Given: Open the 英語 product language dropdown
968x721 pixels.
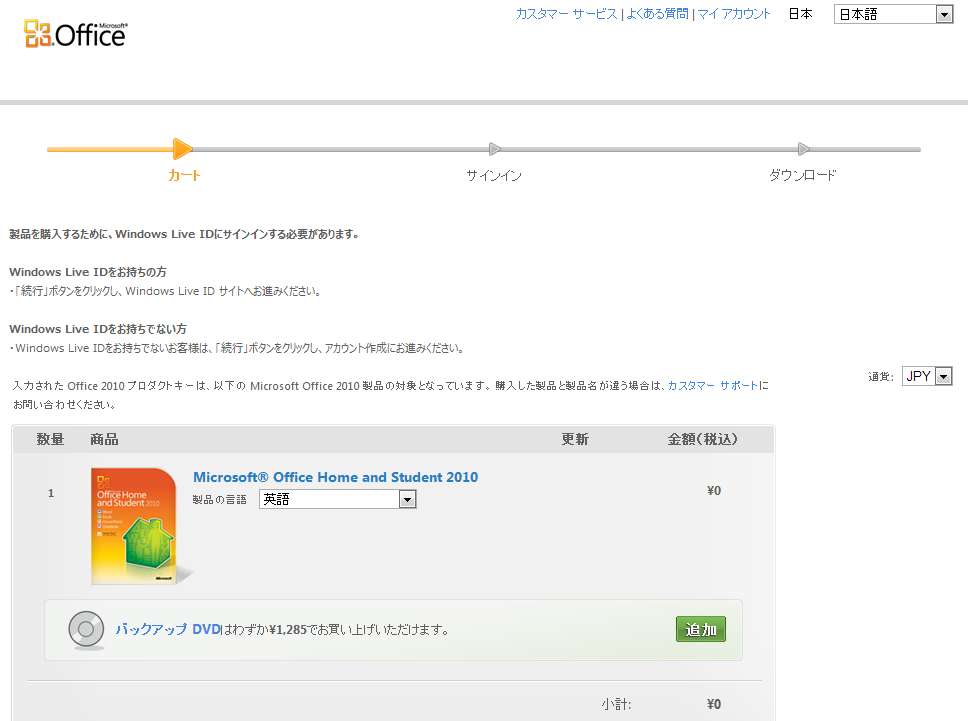Looking at the screenshot, I should (x=338, y=499).
